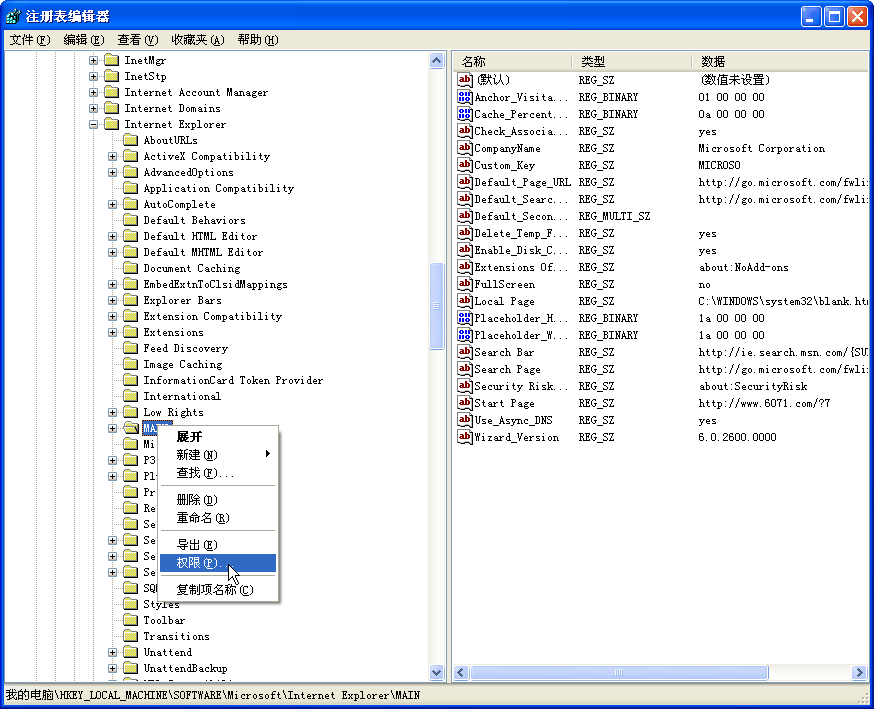This screenshot has width=874, height=709.
Task: Click the tree pane scroll down arrow
Action: [x=437, y=673]
